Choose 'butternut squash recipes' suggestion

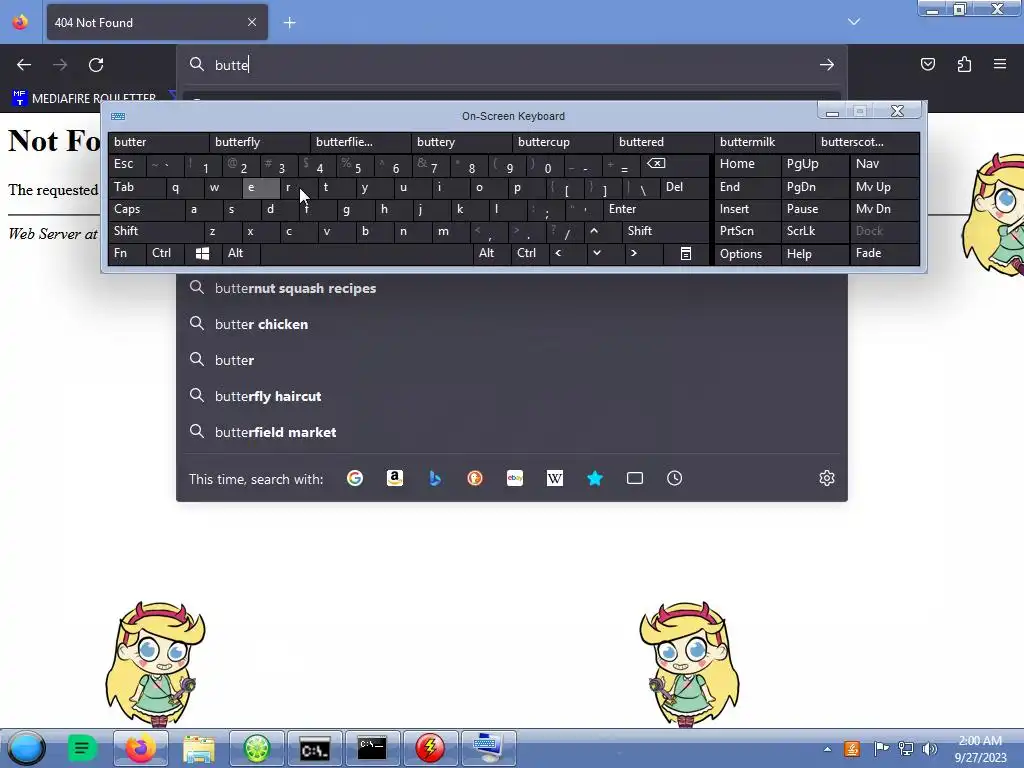[512, 288]
